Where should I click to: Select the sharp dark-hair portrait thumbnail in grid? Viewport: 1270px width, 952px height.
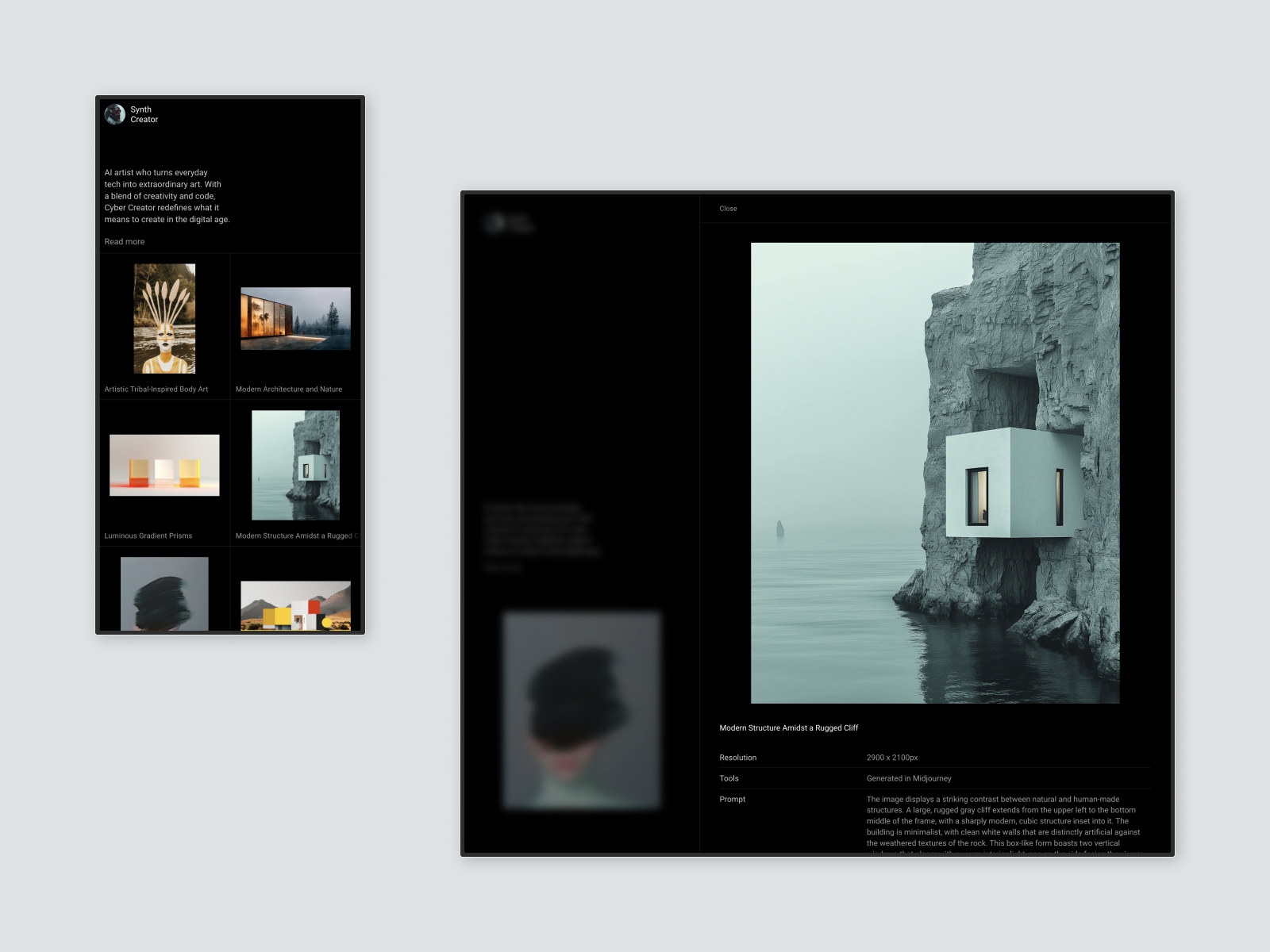(164, 593)
